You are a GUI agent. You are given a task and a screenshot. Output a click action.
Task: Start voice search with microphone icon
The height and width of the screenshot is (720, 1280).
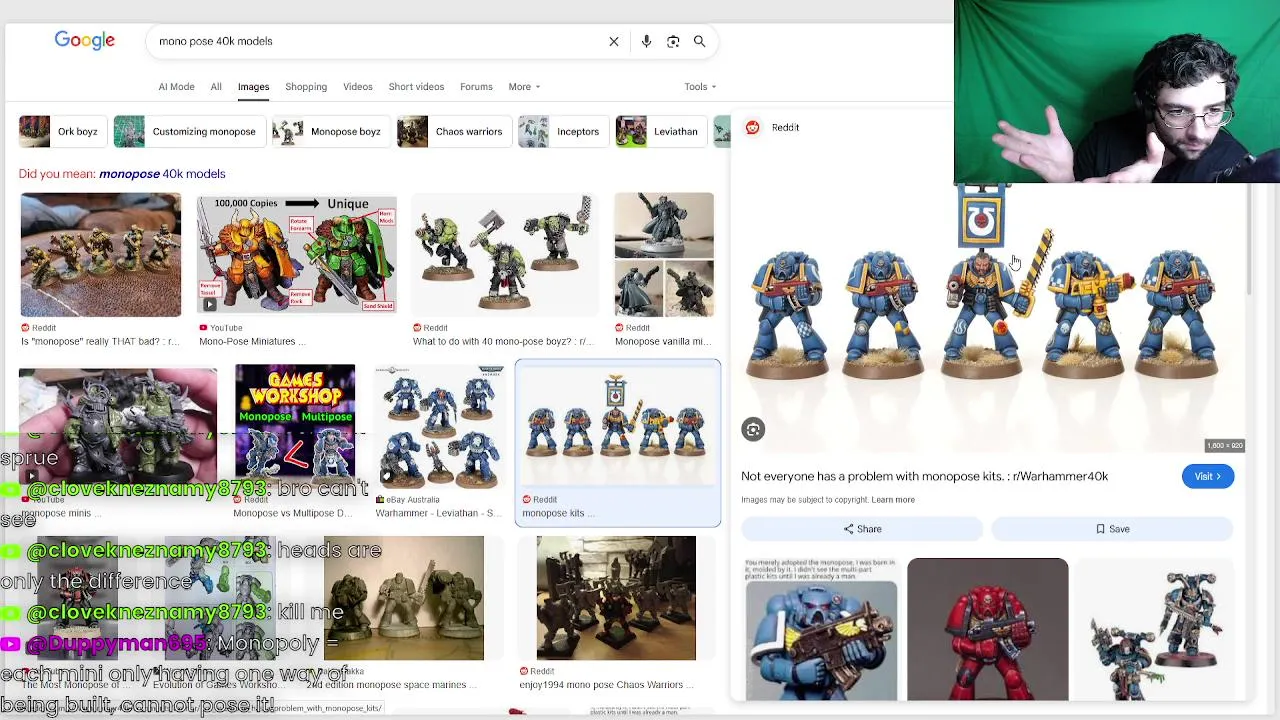coord(646,42)
